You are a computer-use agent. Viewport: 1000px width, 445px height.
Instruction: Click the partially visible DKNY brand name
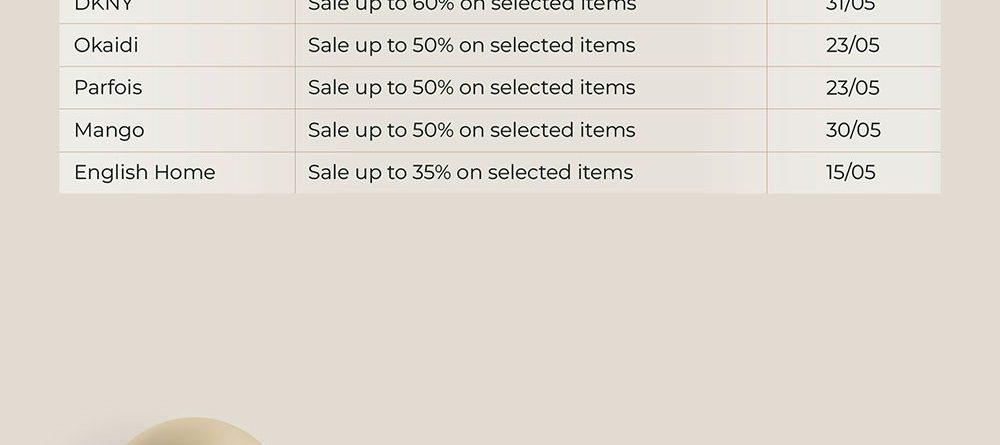point(103,5)
